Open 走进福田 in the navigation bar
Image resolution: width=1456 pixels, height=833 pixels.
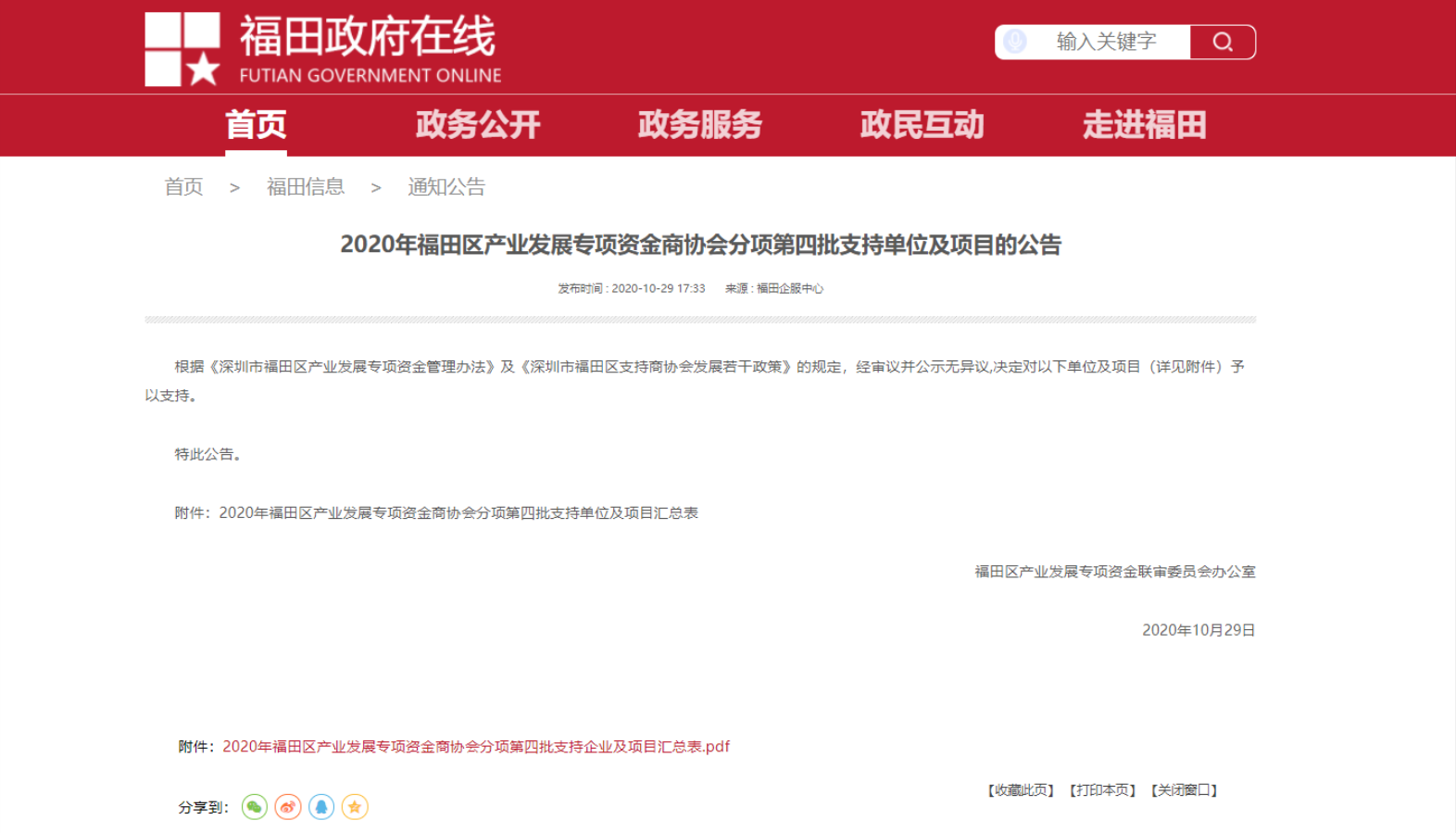pyautogui.click(x=1144, y=125)
